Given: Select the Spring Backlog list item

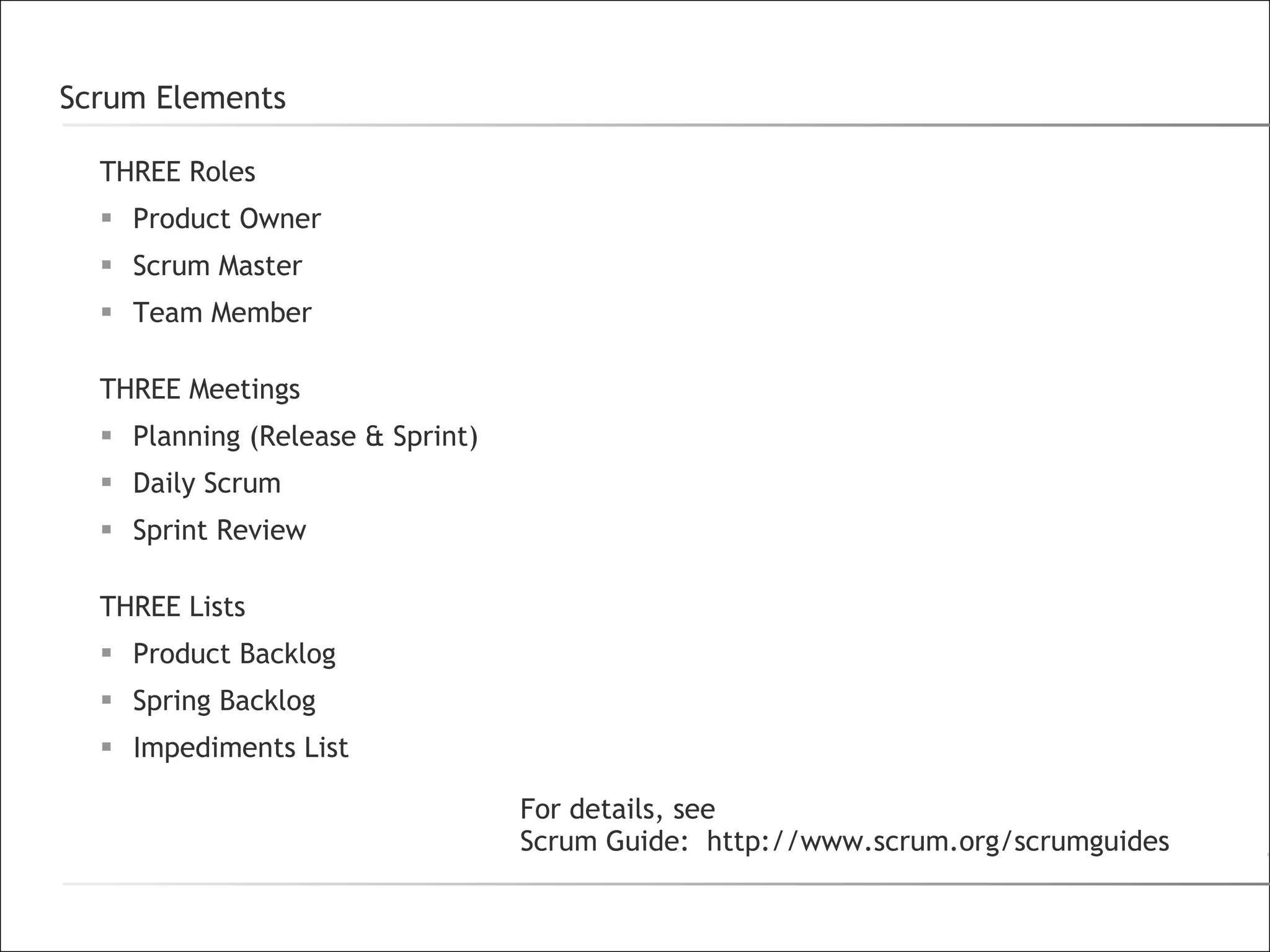Looking at the screenshot, I should (224, 701).
